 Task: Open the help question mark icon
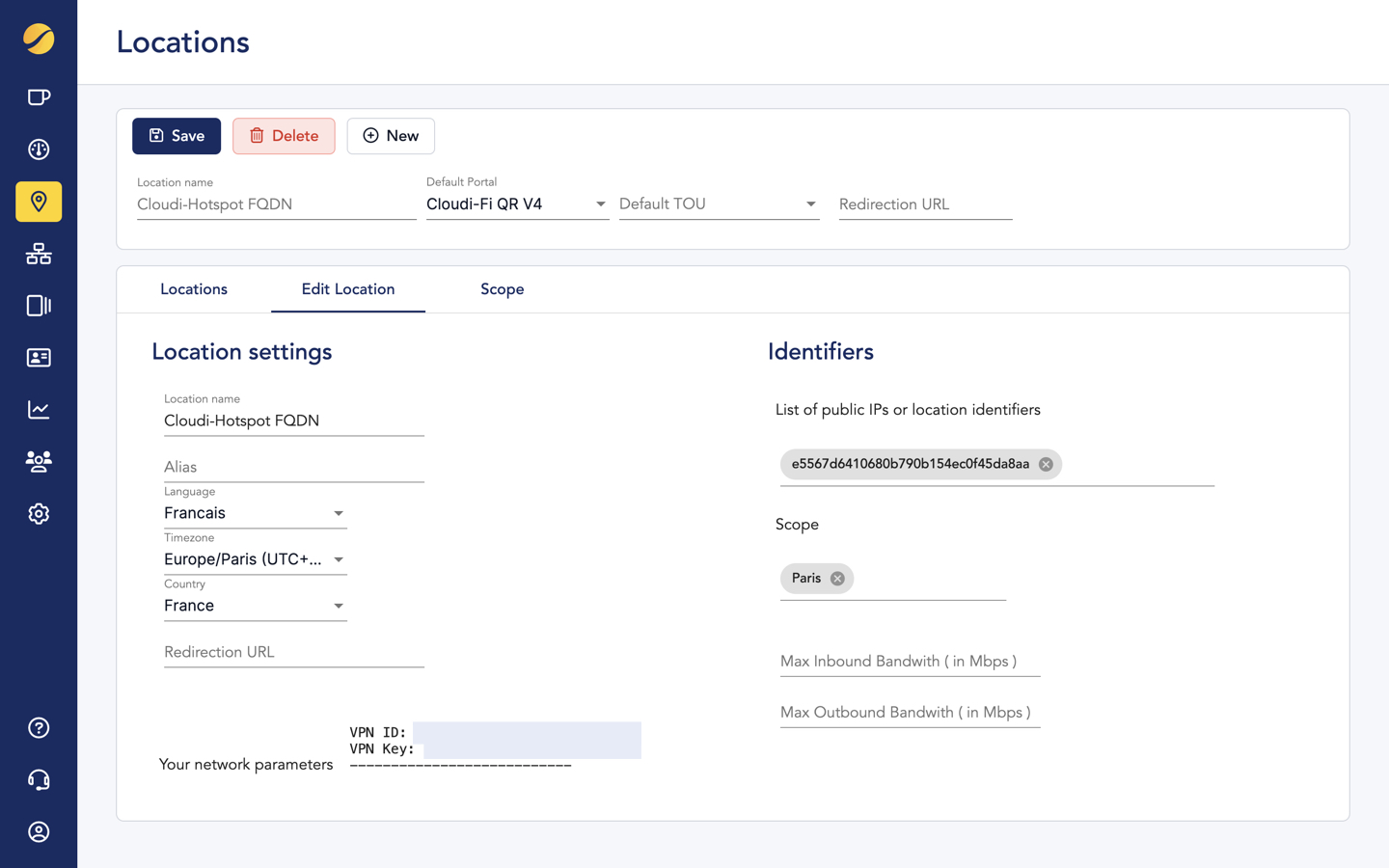pyautogui.click(x=39, y=727)
